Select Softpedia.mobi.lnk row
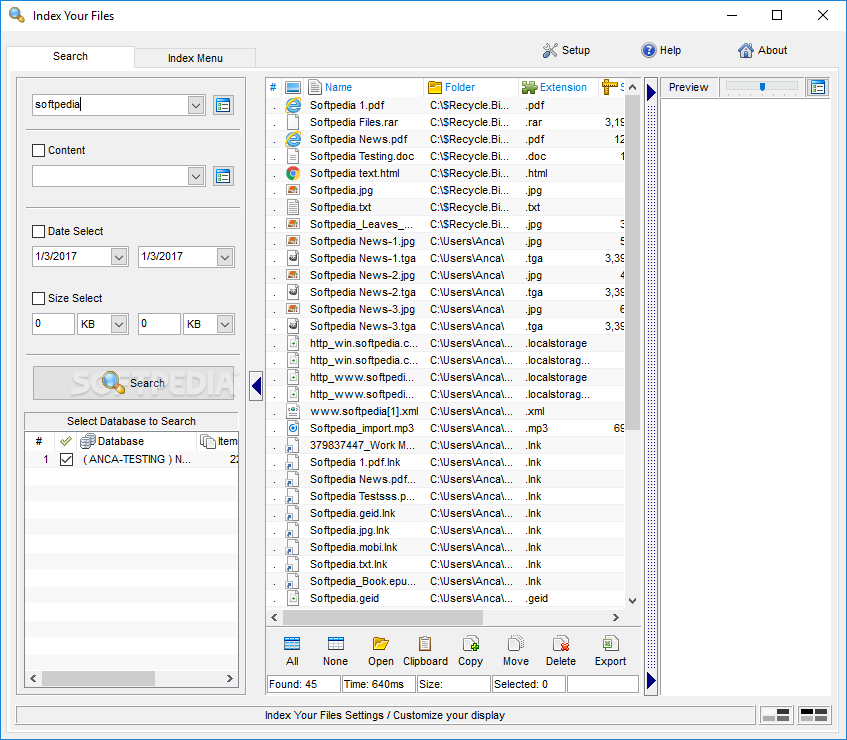Viewport: 847px width, 740px height. click(446, 548)
